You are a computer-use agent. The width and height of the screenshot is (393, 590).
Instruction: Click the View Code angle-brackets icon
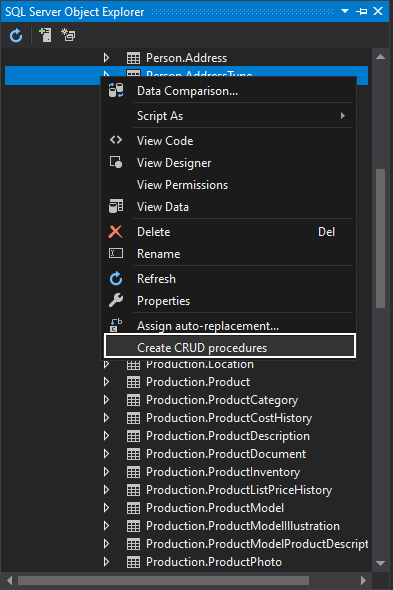pos(116,140)
